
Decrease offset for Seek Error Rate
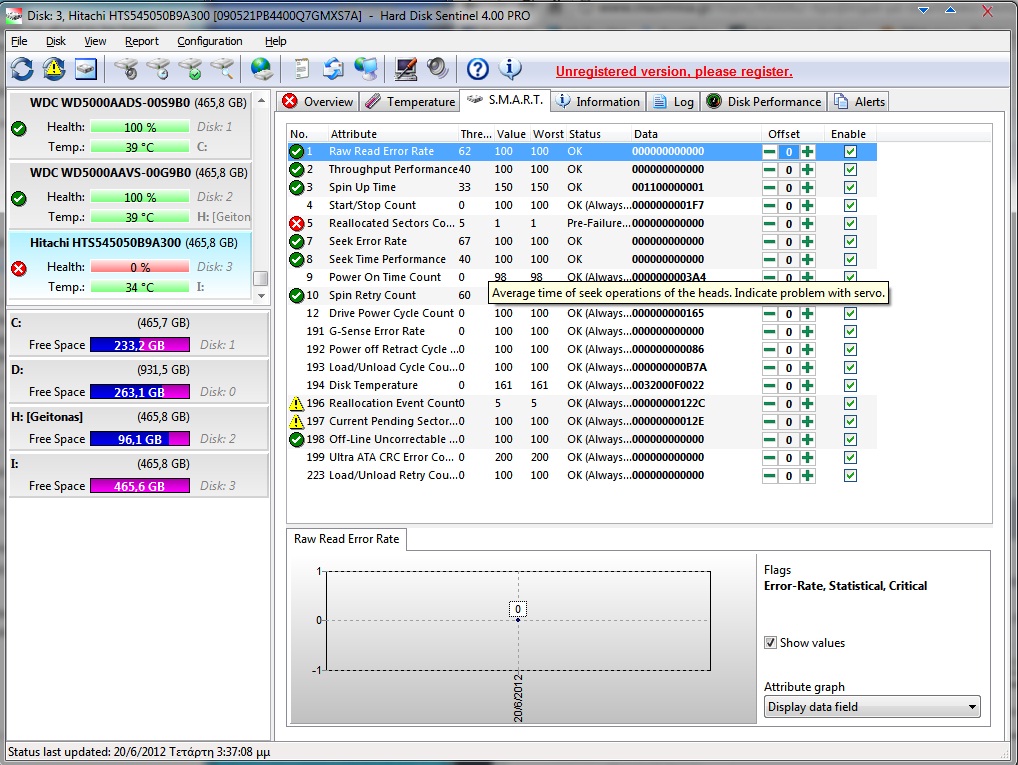click(x=770, y=242)
